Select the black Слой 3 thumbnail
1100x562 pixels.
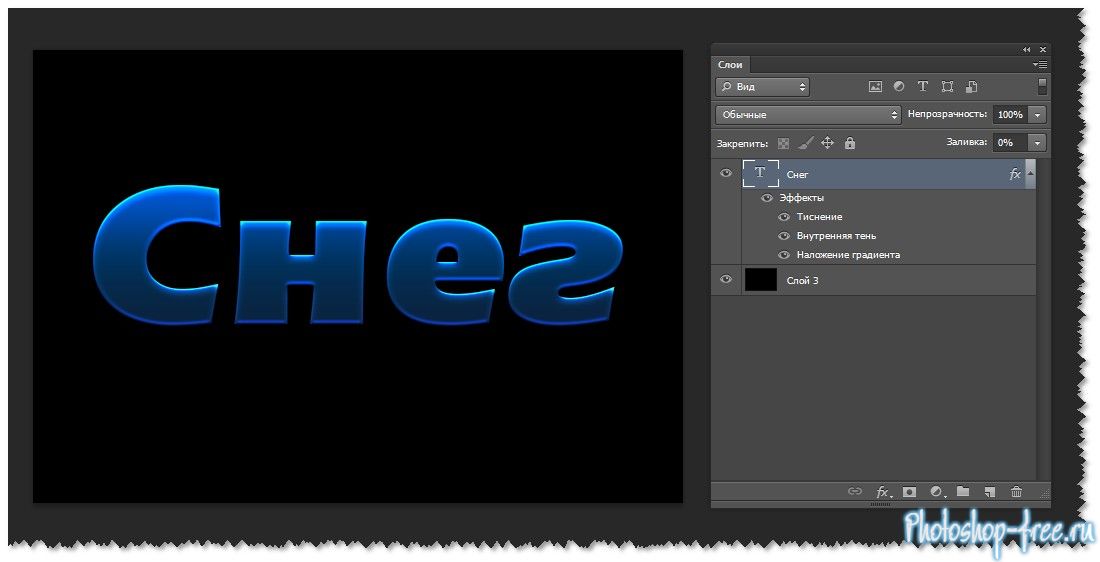pyautogui.click(x=761, y=281)
